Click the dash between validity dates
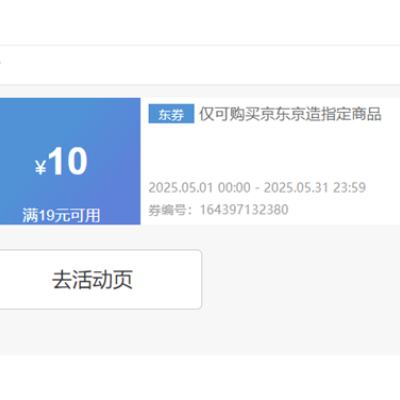The height and width of the screenshot is (400, 400). coord(257,188)
